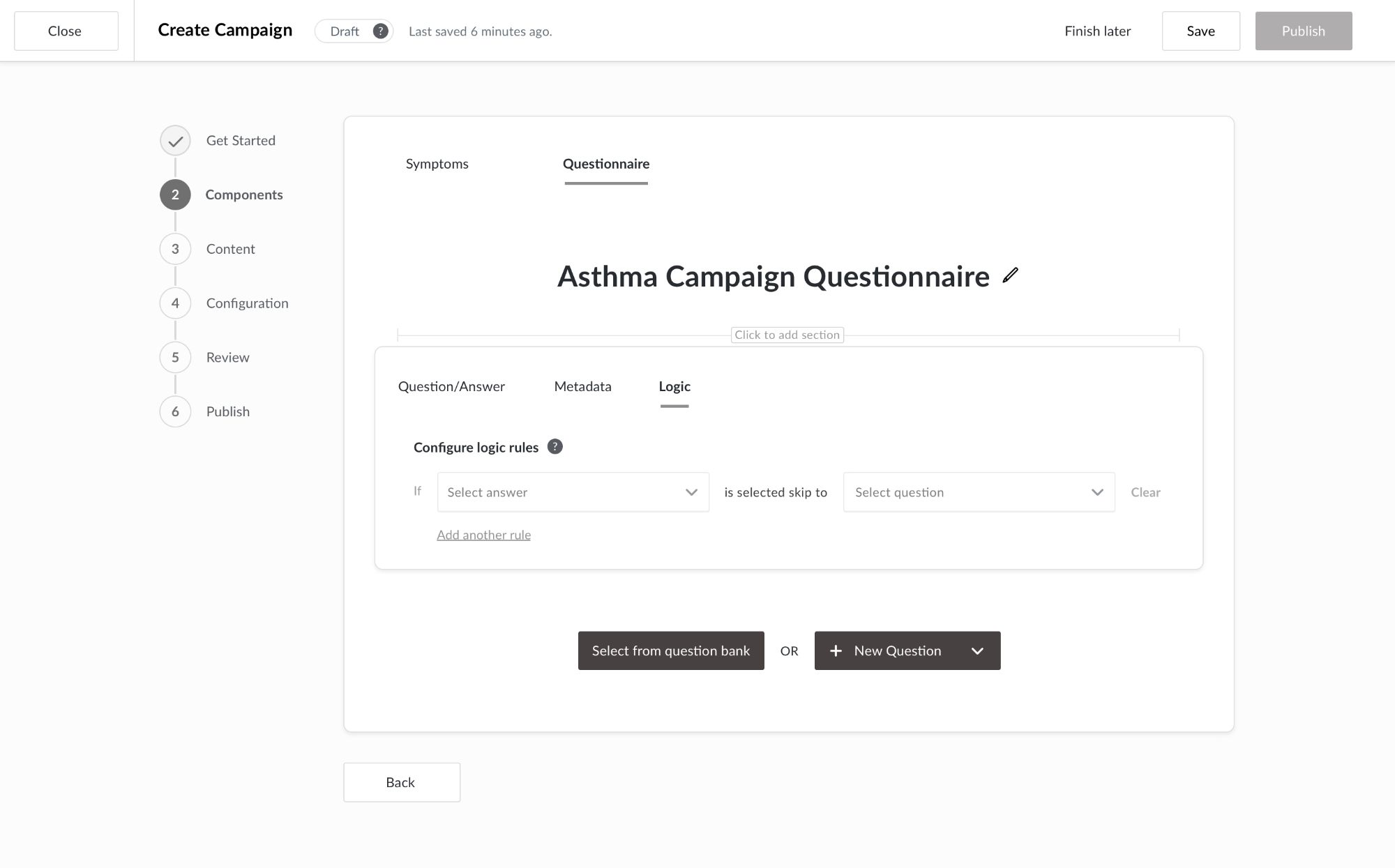Viewport: 1395px width, 868px height.
Task: Open the Configure logic rules help icon
Action: coord(555,447)
